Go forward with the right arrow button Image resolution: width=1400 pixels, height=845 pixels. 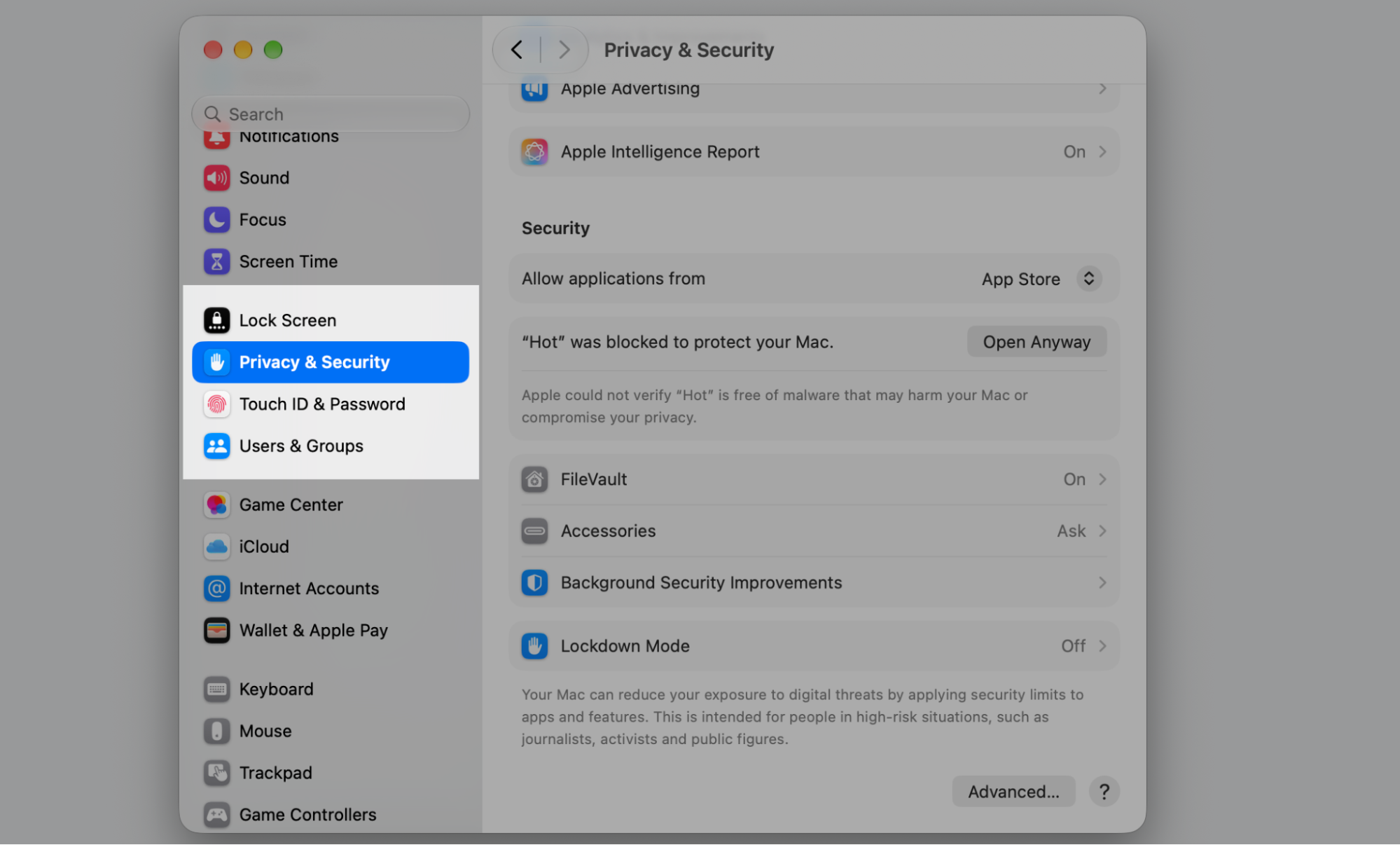point(564,50)
